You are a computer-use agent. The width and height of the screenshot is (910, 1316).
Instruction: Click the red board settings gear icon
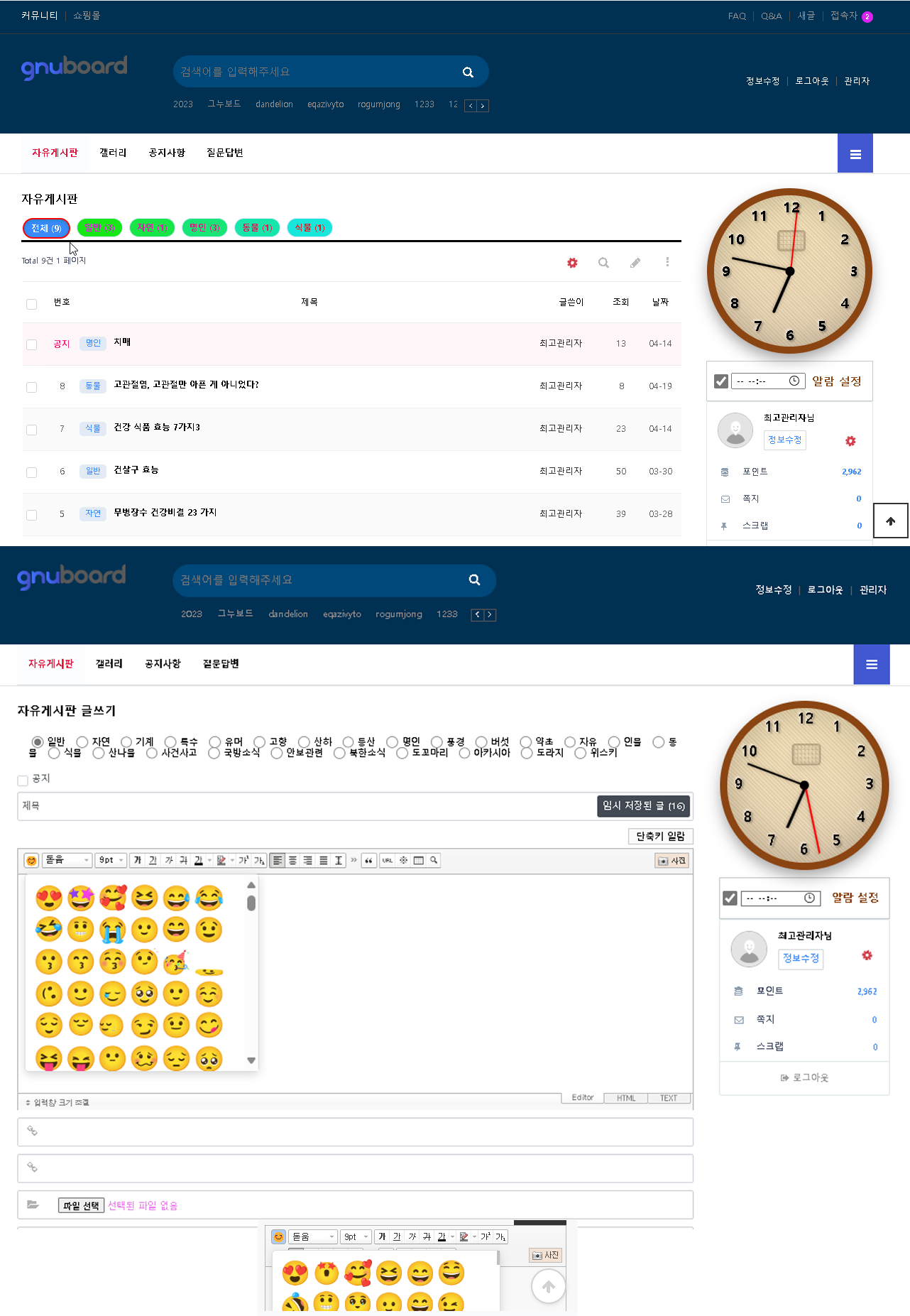click(572, 263)
